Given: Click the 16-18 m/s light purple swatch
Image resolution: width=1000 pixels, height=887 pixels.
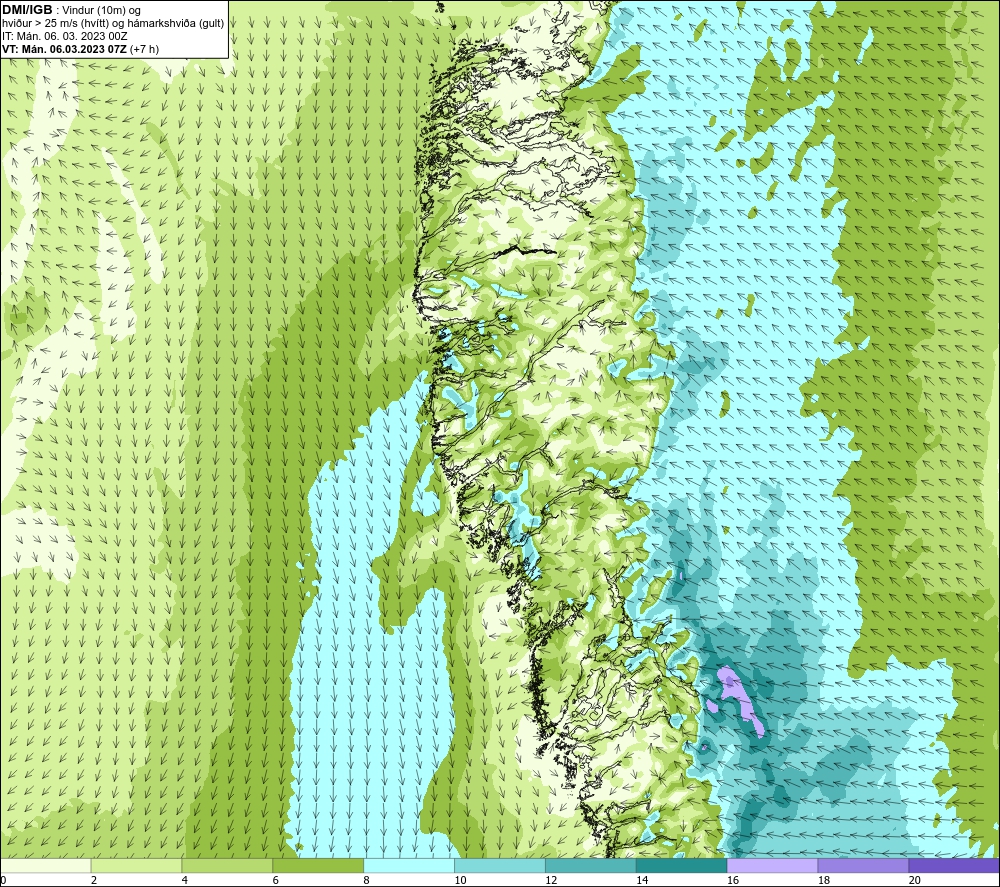Looking at the screenshot, I should [772, 865].
